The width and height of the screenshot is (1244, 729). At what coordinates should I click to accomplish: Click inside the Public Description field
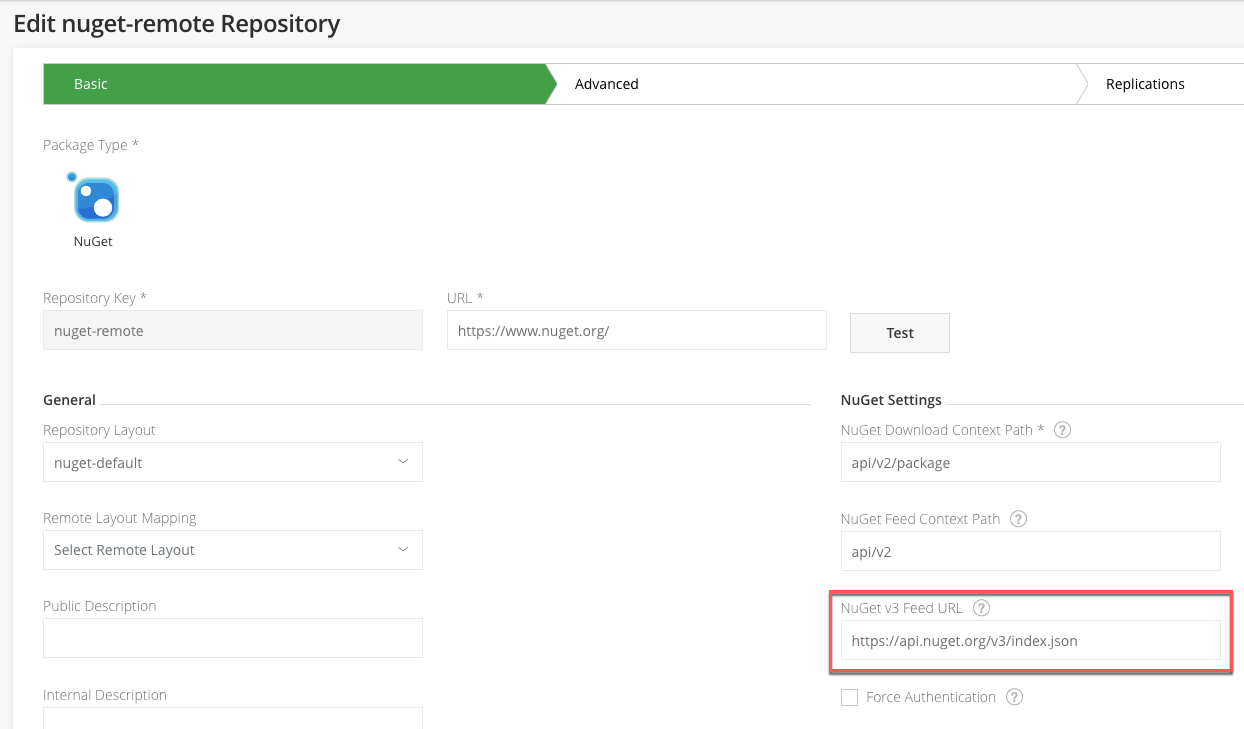click(x=232, y=637)
